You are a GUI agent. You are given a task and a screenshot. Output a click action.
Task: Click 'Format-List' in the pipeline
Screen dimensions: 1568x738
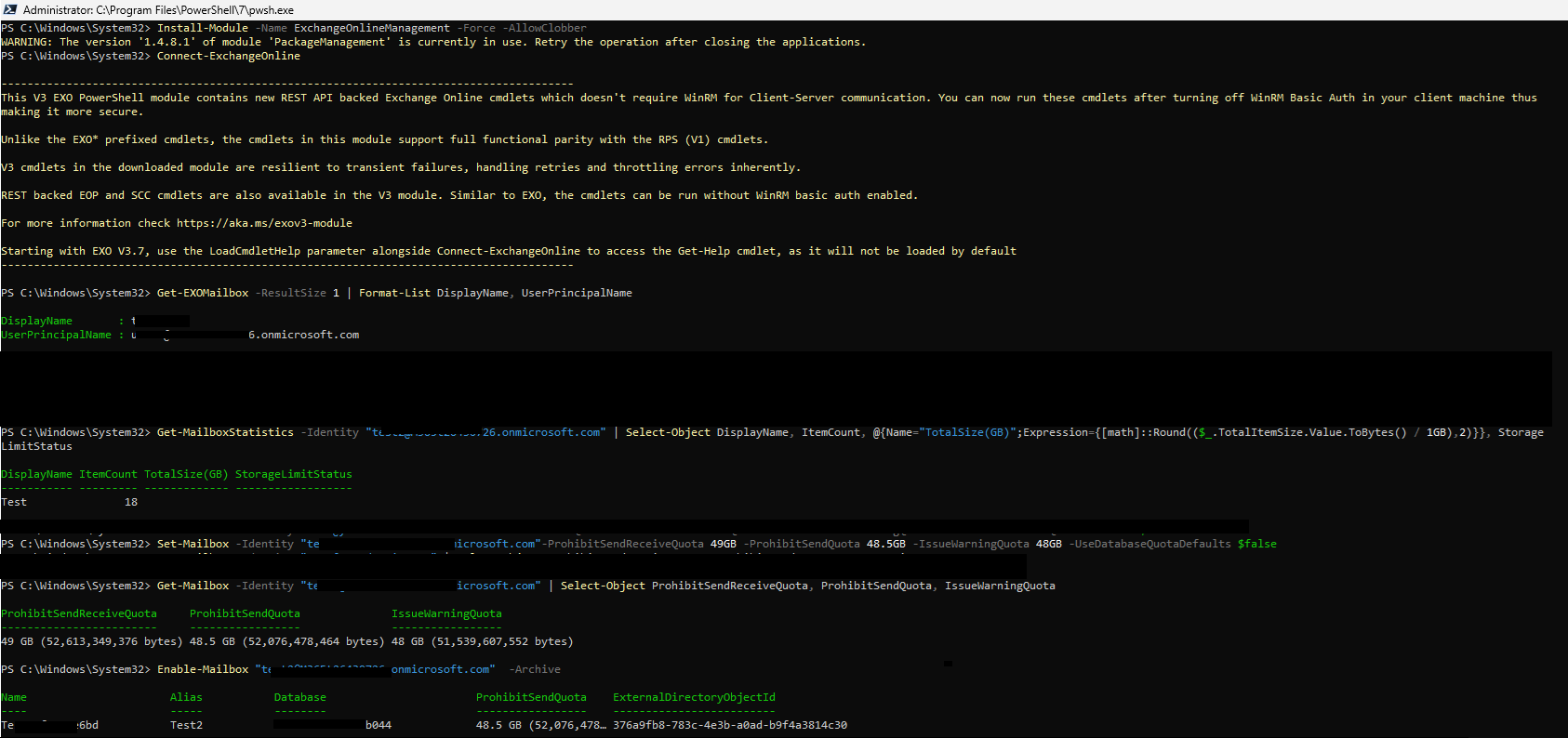pyautogui.click(x=394, y=293)
